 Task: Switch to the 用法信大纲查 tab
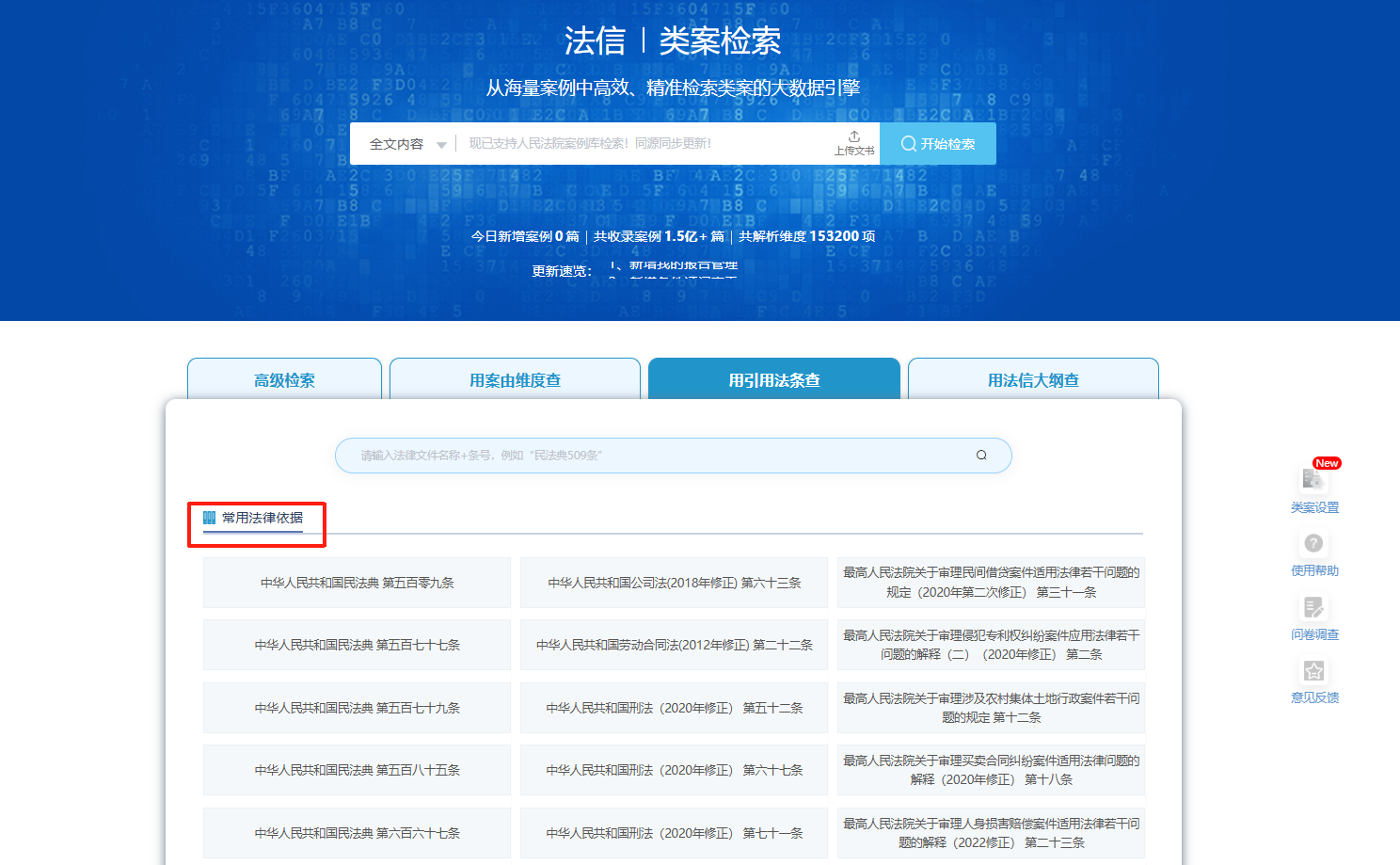tap(1033, 379)
